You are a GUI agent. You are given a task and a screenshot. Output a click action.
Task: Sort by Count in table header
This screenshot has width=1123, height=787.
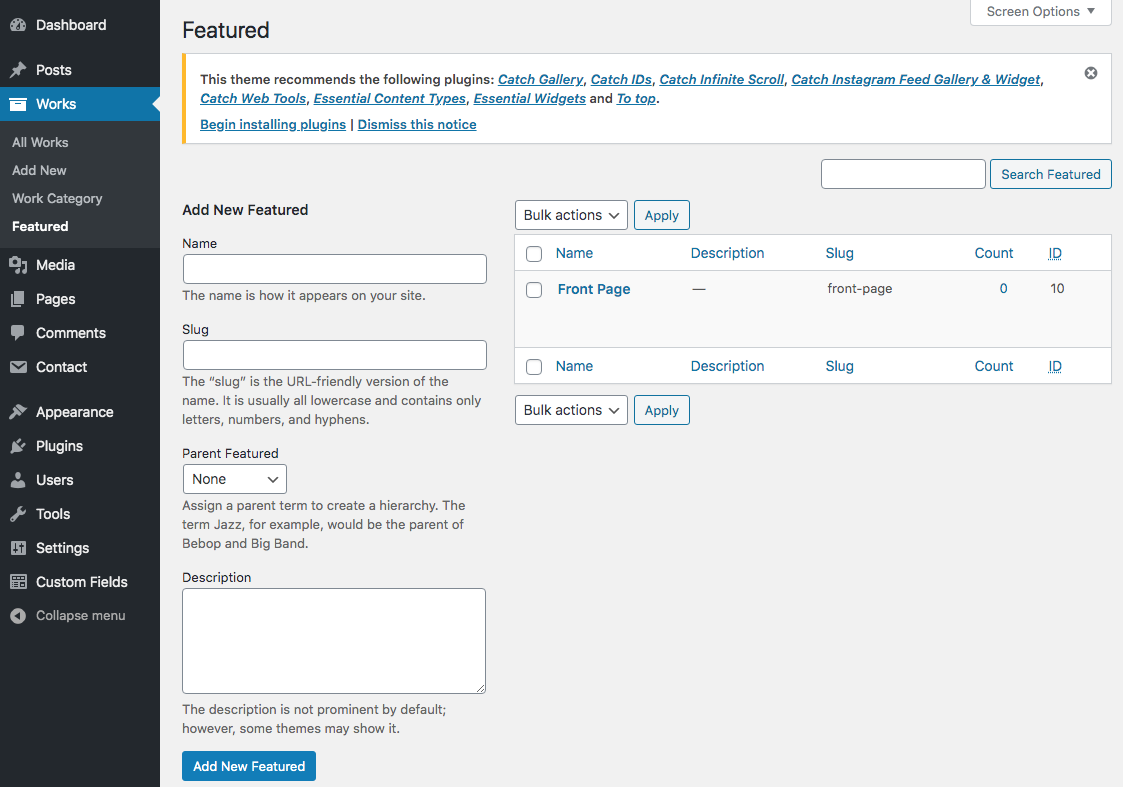[x=993, y=254]
